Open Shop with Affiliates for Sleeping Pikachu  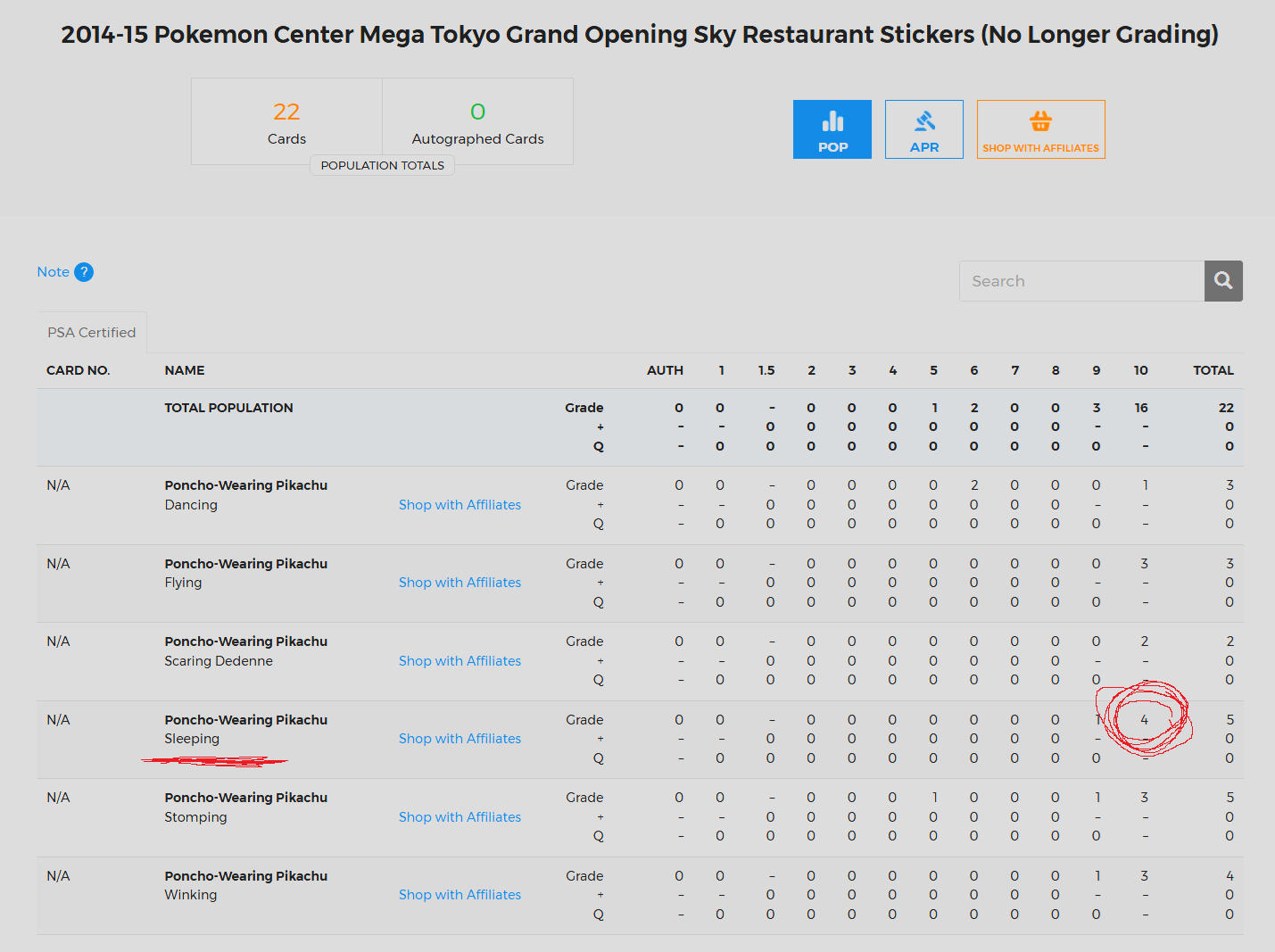point(459,739)
